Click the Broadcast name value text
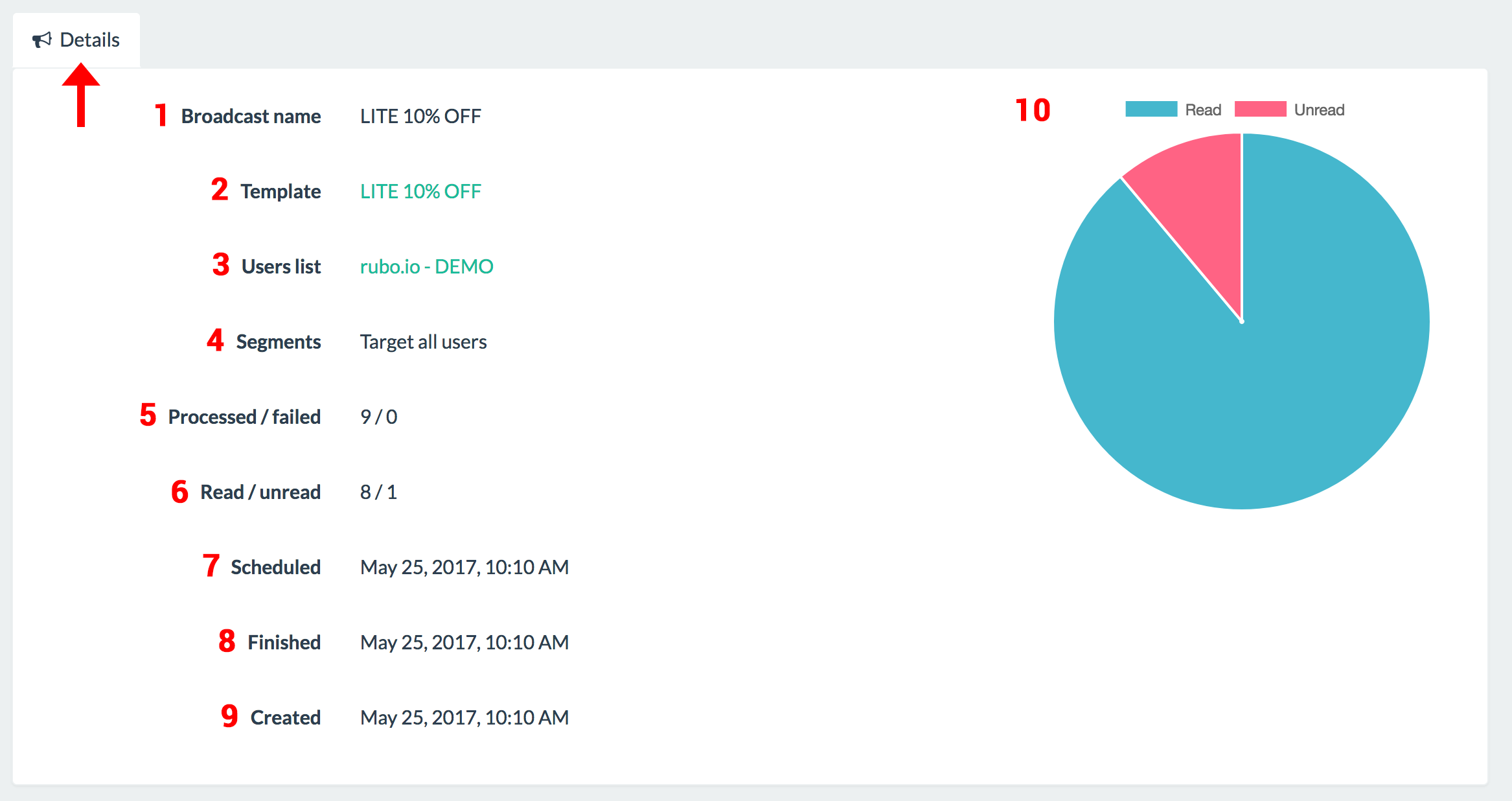 coord(420,116)
